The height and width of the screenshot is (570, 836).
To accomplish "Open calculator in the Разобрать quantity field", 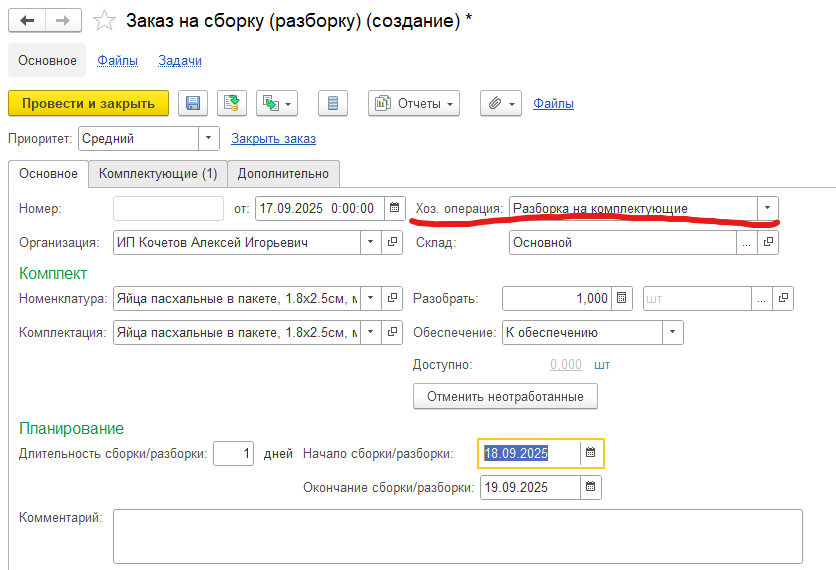I will click(621, 298).
